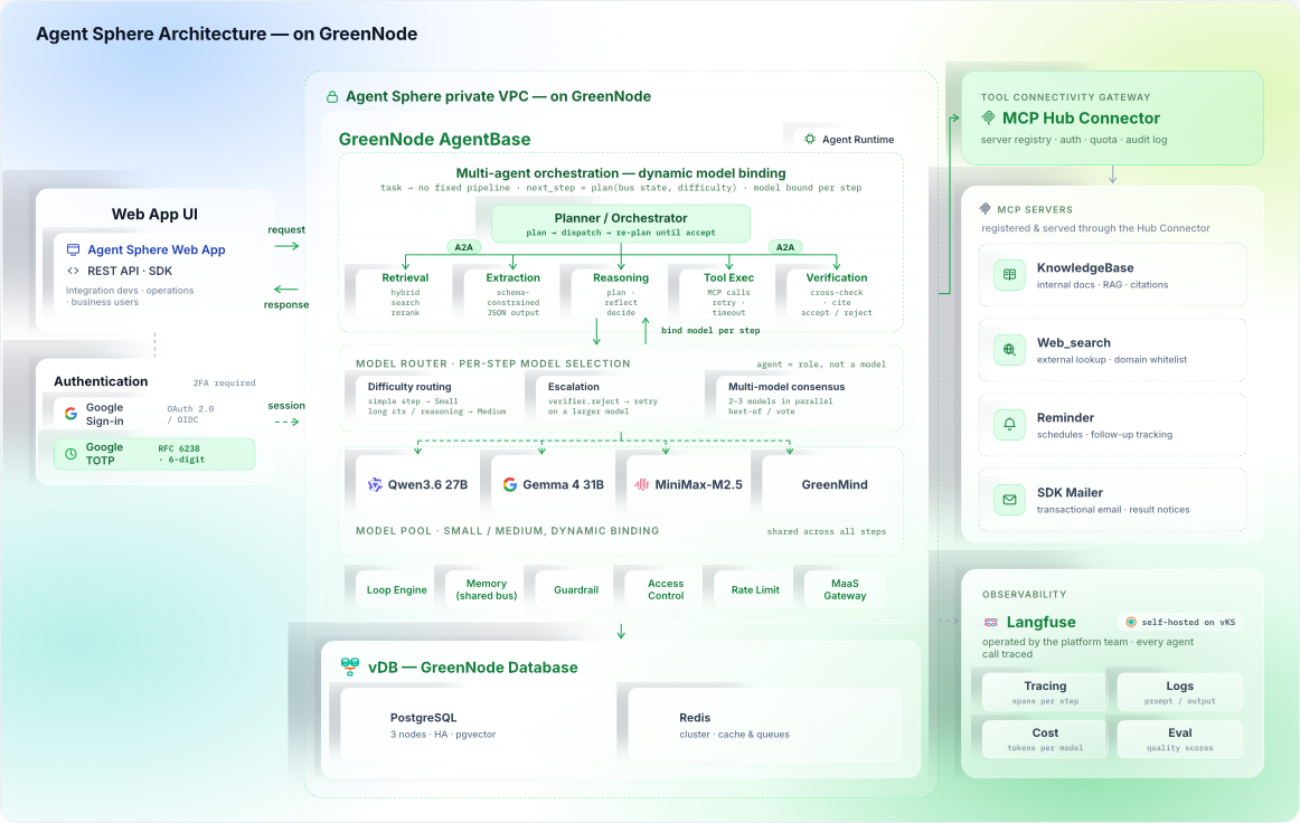Select the Memory (shared bus) block

[x=487, y=590]
